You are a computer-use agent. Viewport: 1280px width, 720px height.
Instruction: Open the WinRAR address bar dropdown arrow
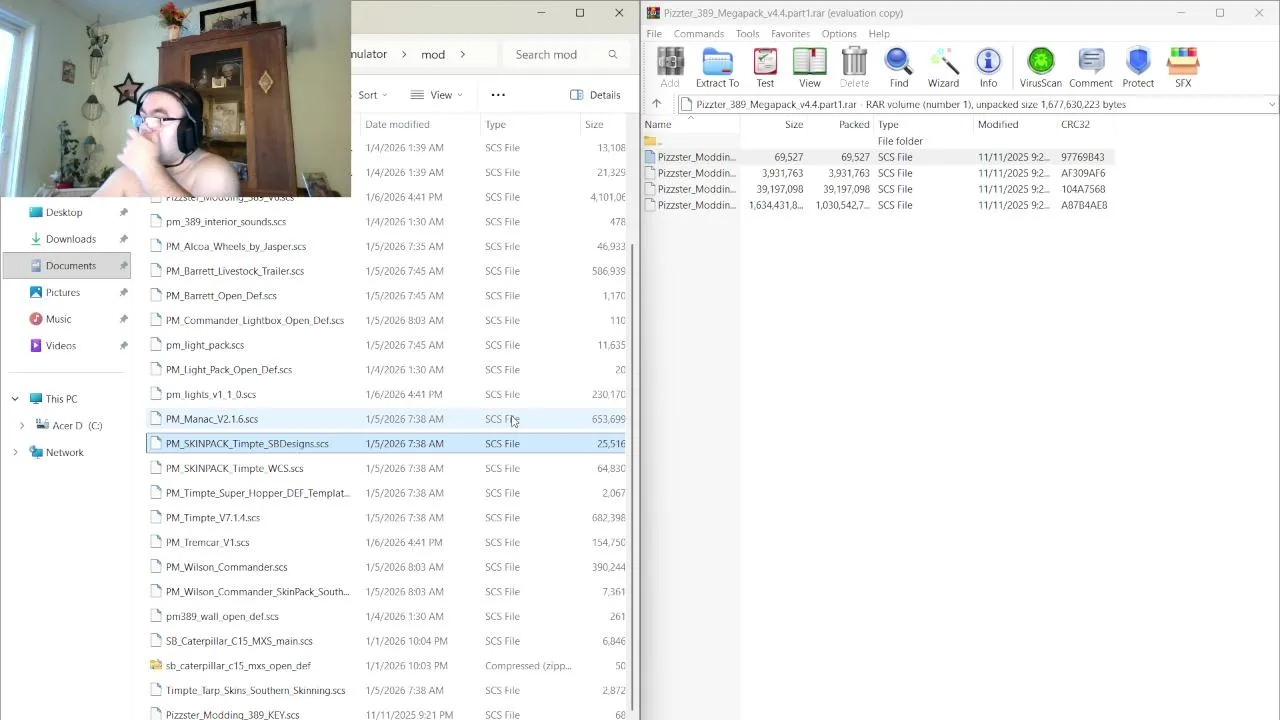1271,104
